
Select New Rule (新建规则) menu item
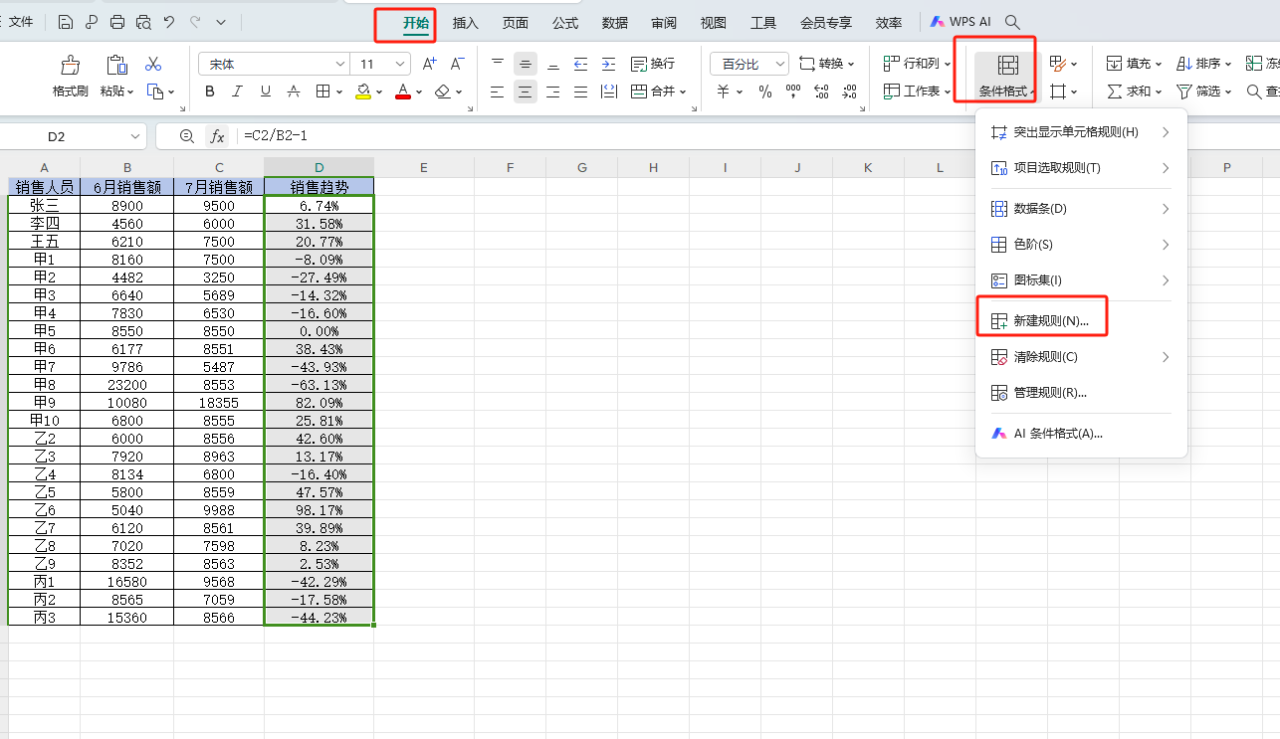pyautogui.click(x=1081, y=321)
